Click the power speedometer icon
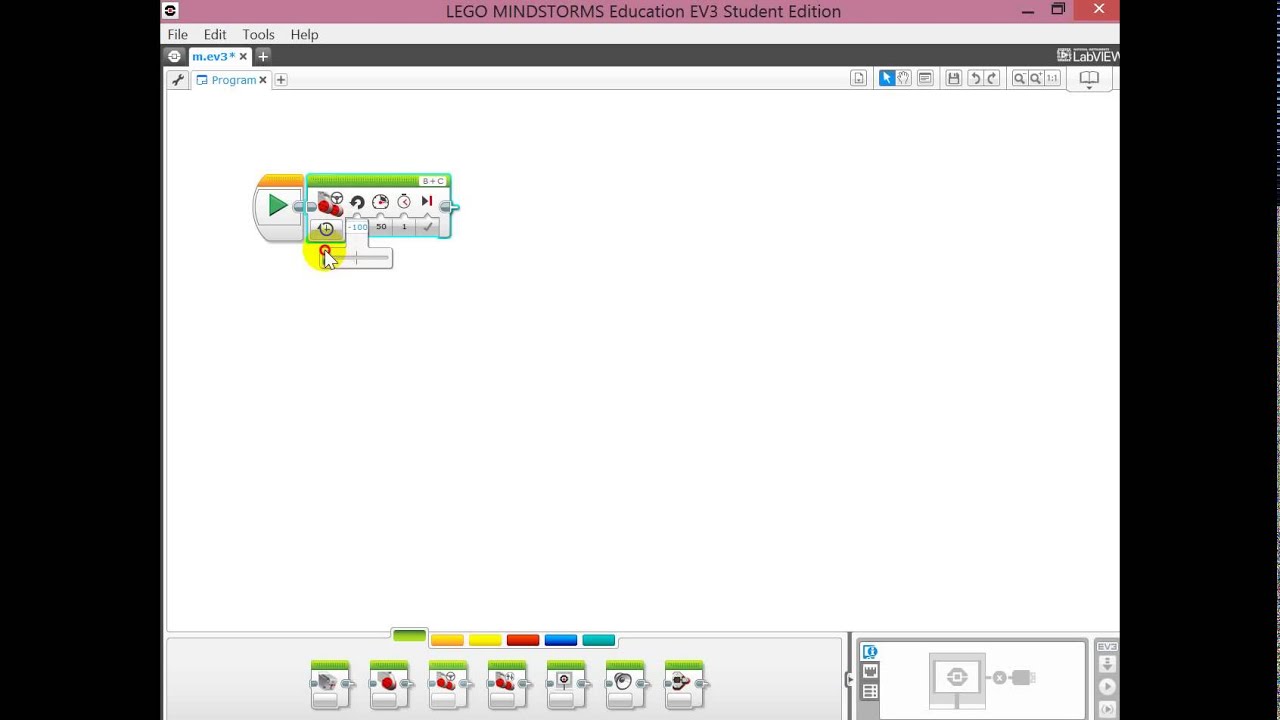 [x=380, y=202]
